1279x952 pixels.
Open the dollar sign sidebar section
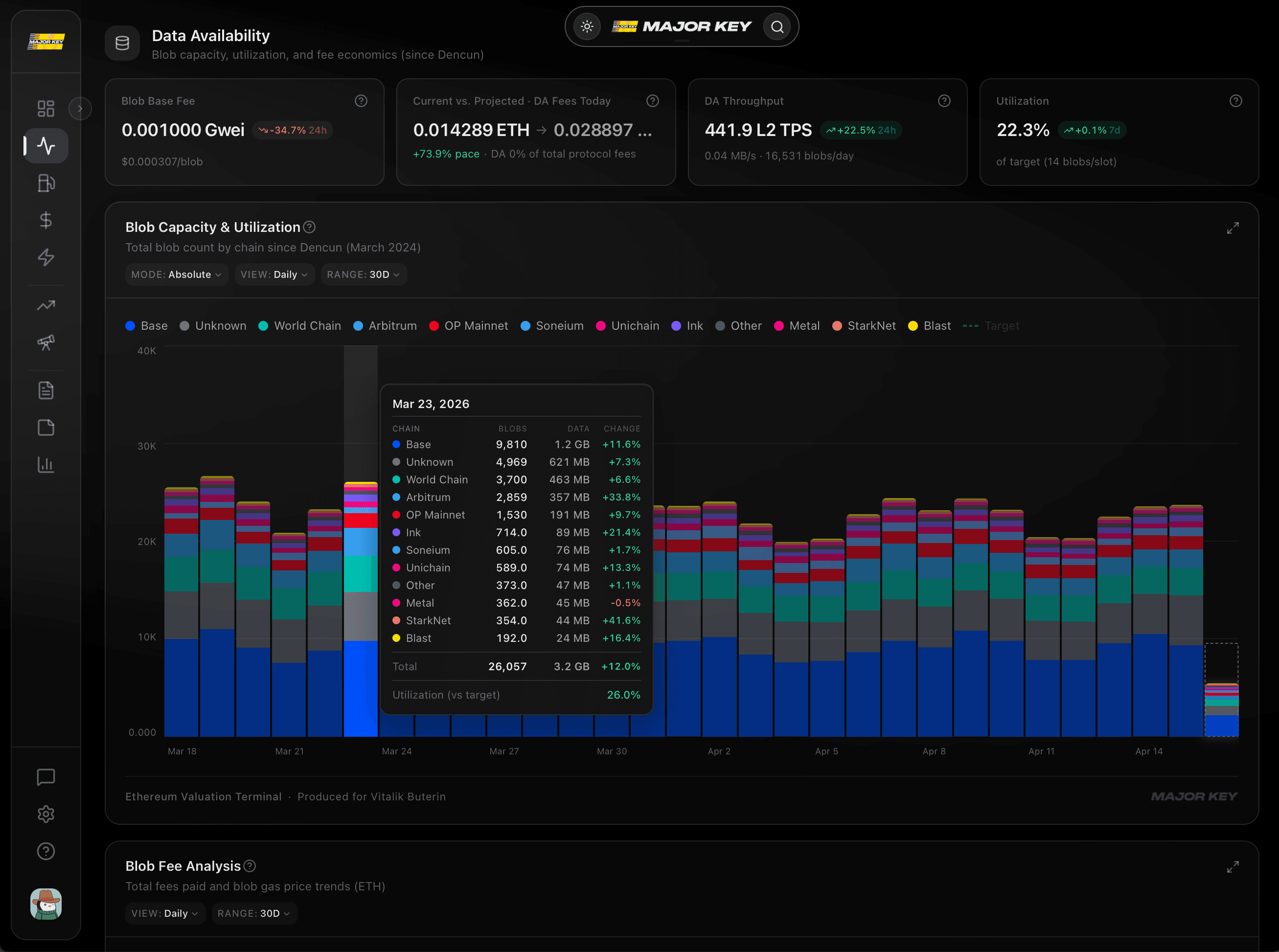click(46, 220)
